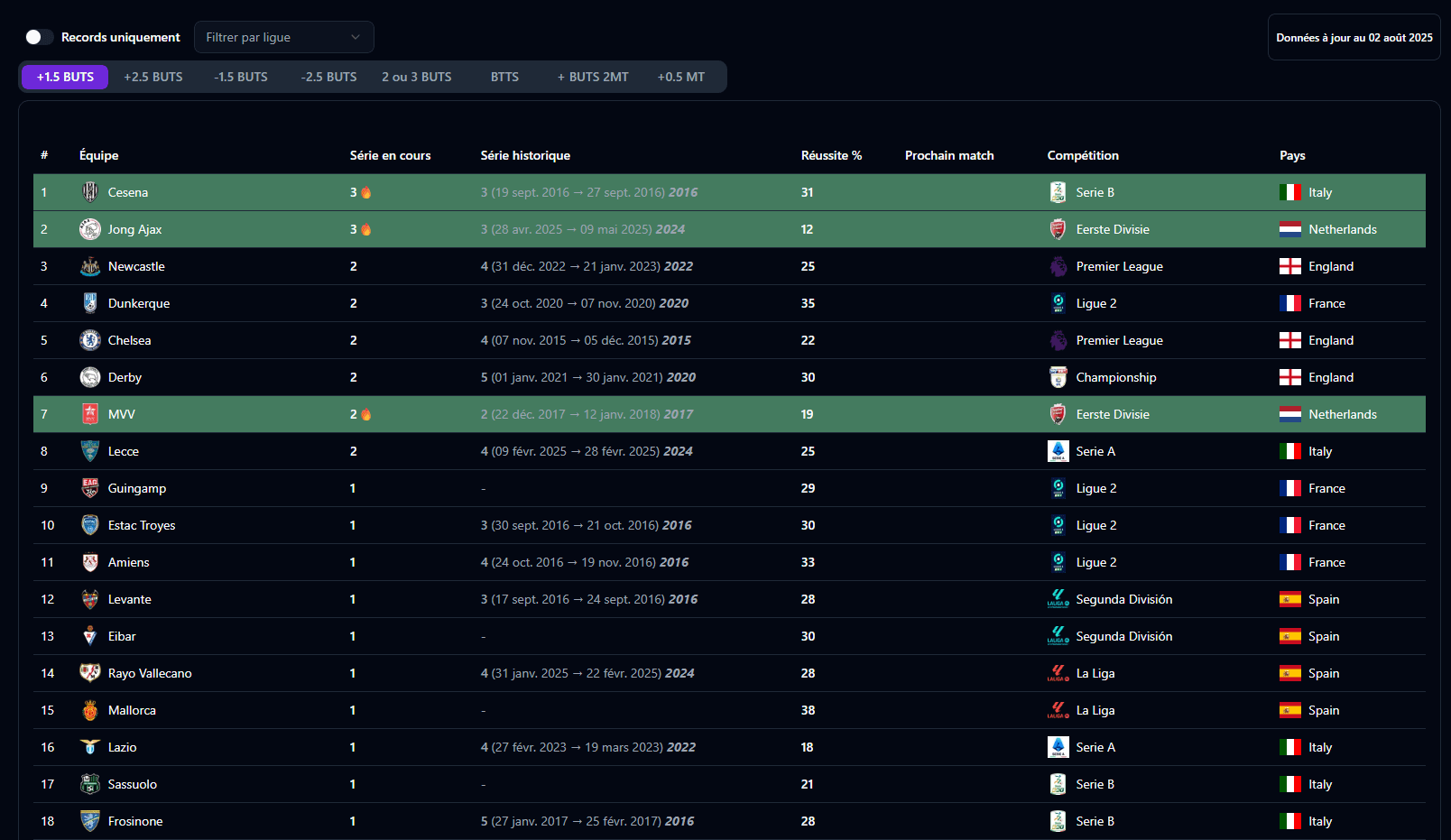1451x840 pixels.
Task: Select the Lazio club crest
Action: pyautogui.click(x=89, y=747)
